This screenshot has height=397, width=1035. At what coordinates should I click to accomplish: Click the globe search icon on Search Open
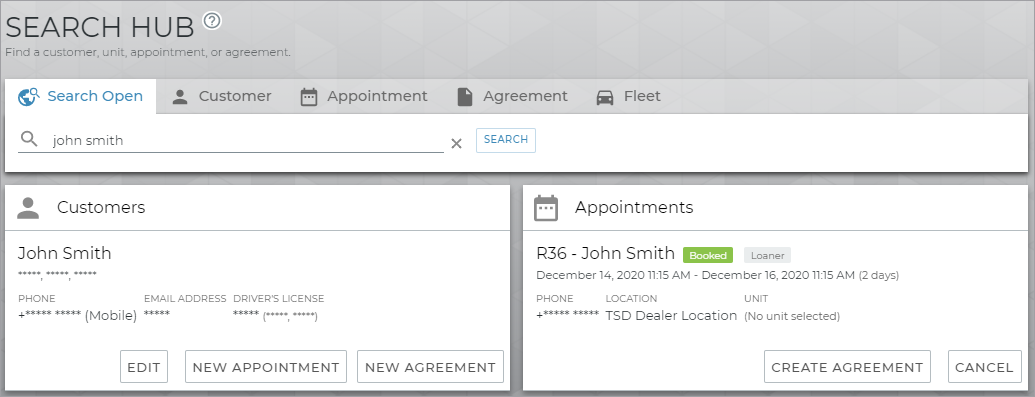29,96
